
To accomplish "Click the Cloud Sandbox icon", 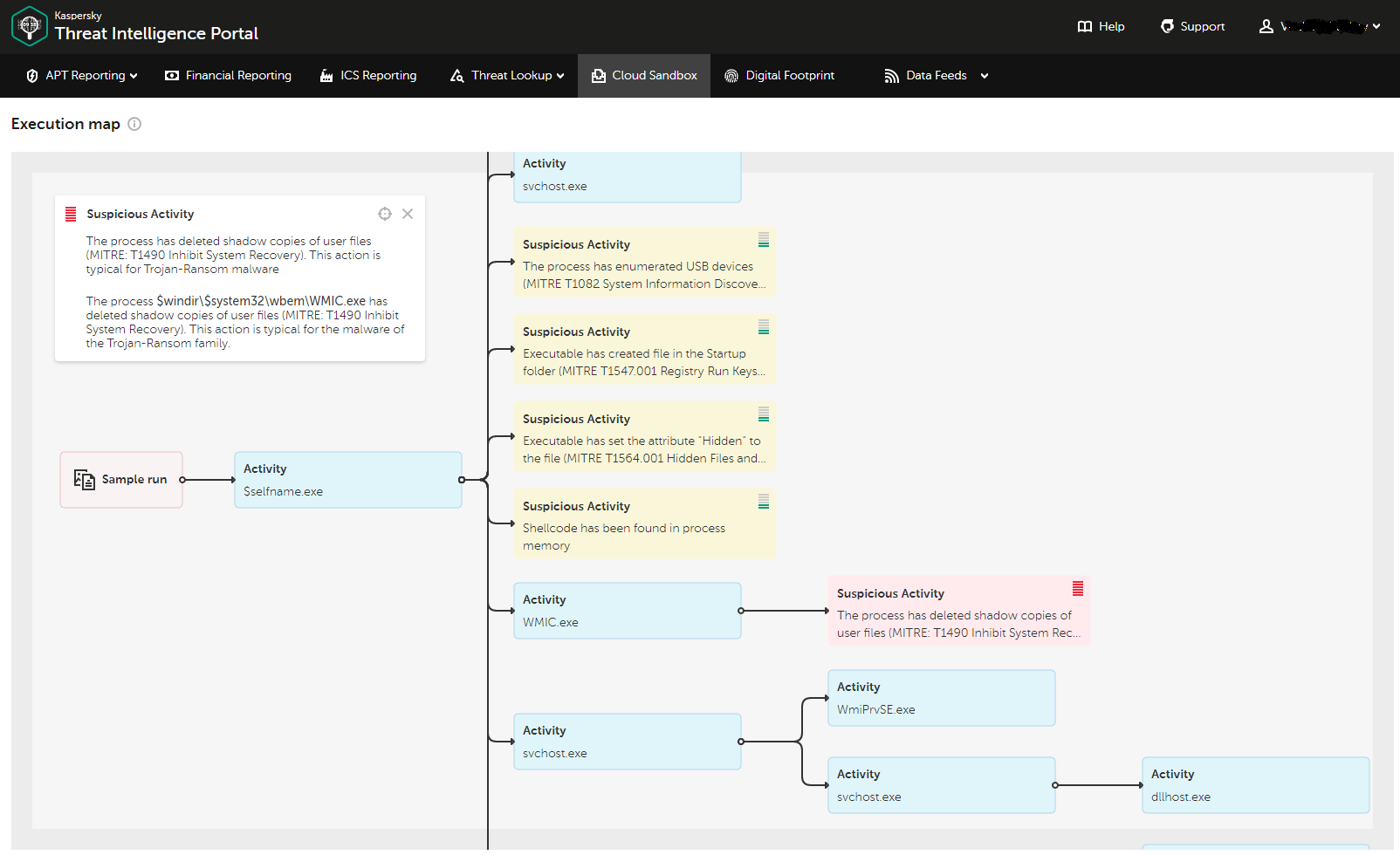I will click(599, 76).
